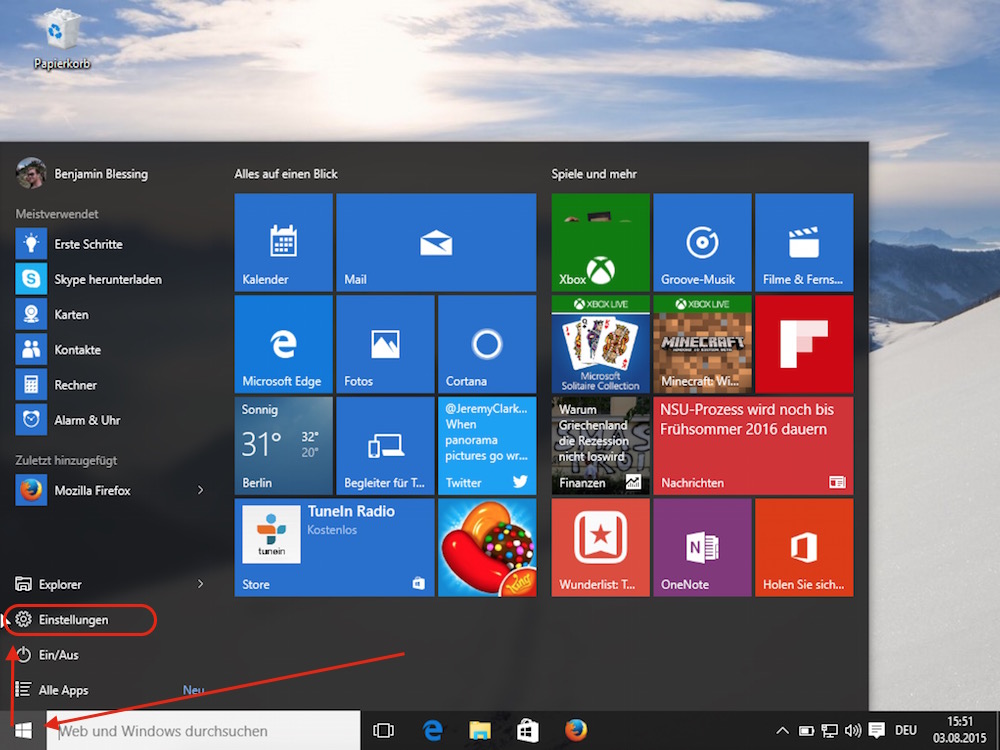Image resolution: width=1000 pixels, height=750 pixels.
Task: Open Begleiter für Telefon tile
Action: (x=385, y=446)
